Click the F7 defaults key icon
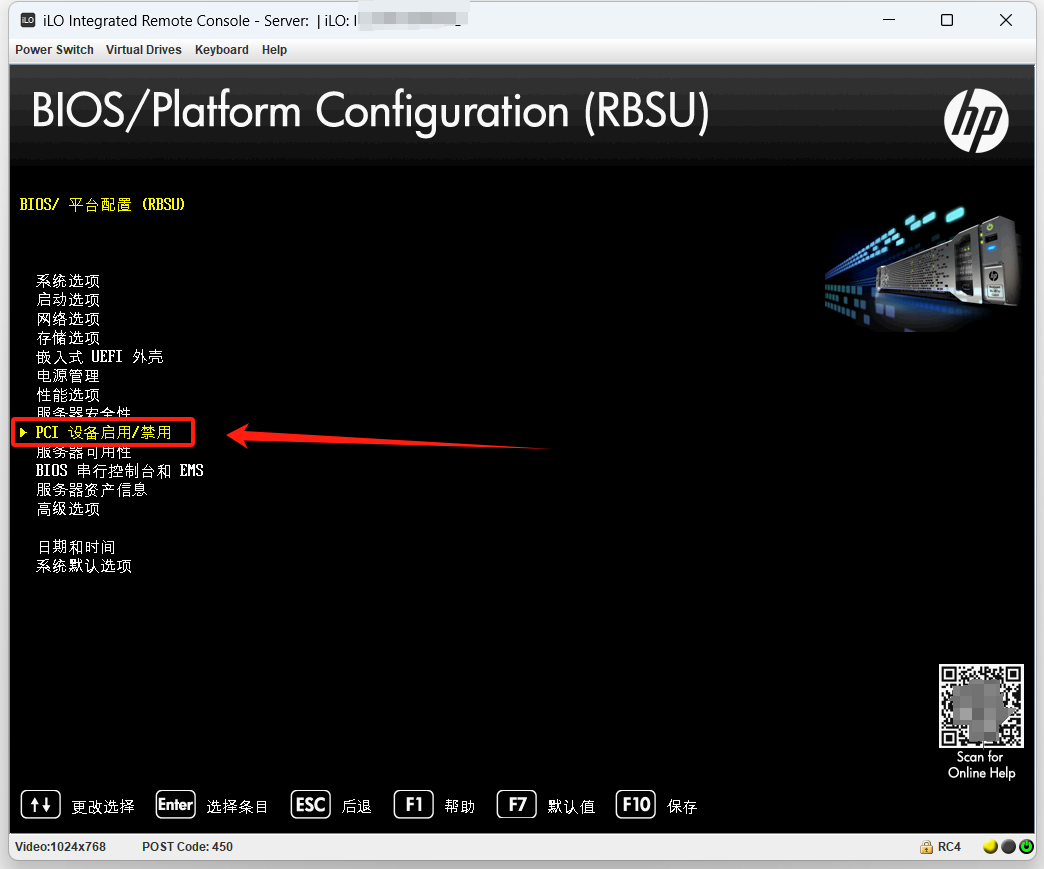The width and height of the screenshot is (1044, 869). click(516, 805)
